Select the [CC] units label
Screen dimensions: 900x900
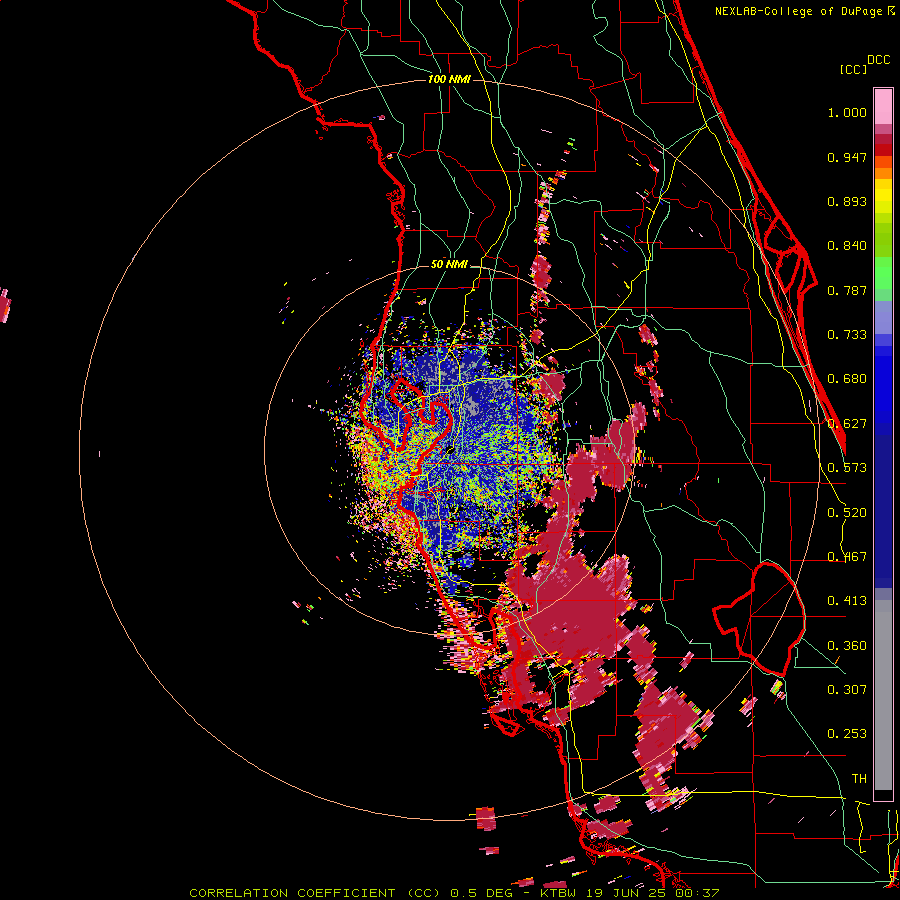(854, 69)
